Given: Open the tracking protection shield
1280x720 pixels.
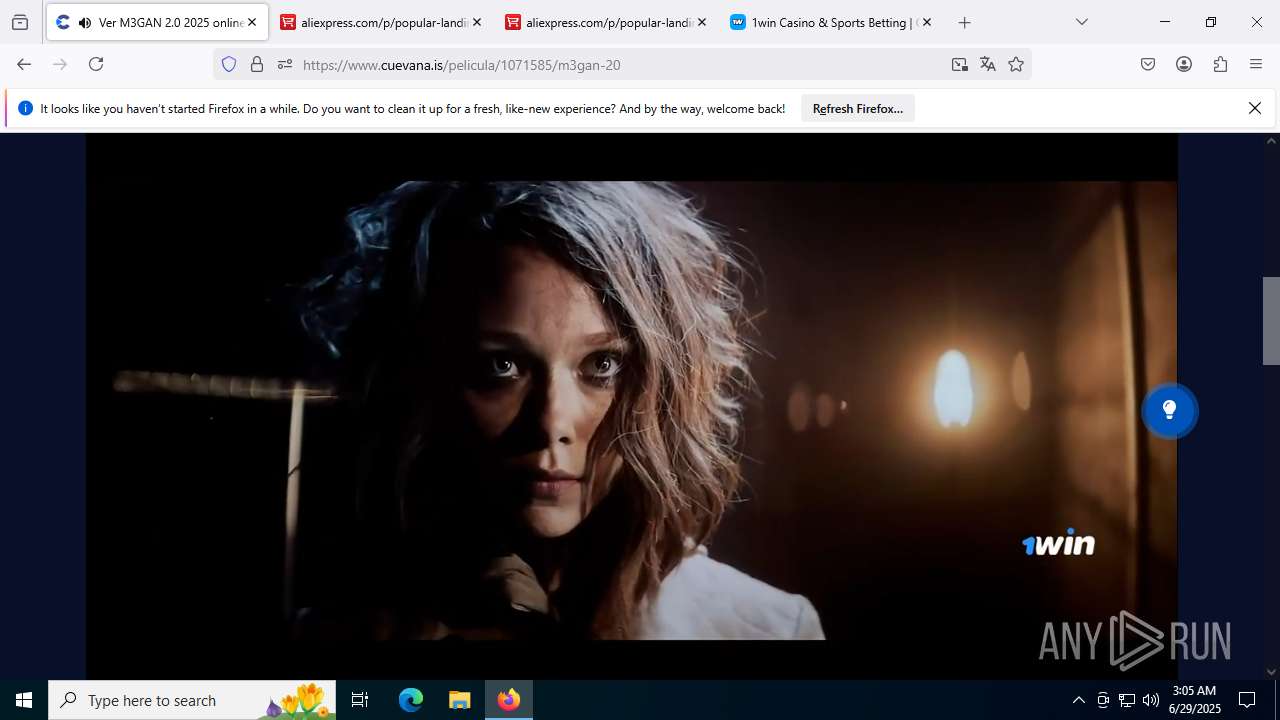Looking at the screenshot, I should (229, 64).
